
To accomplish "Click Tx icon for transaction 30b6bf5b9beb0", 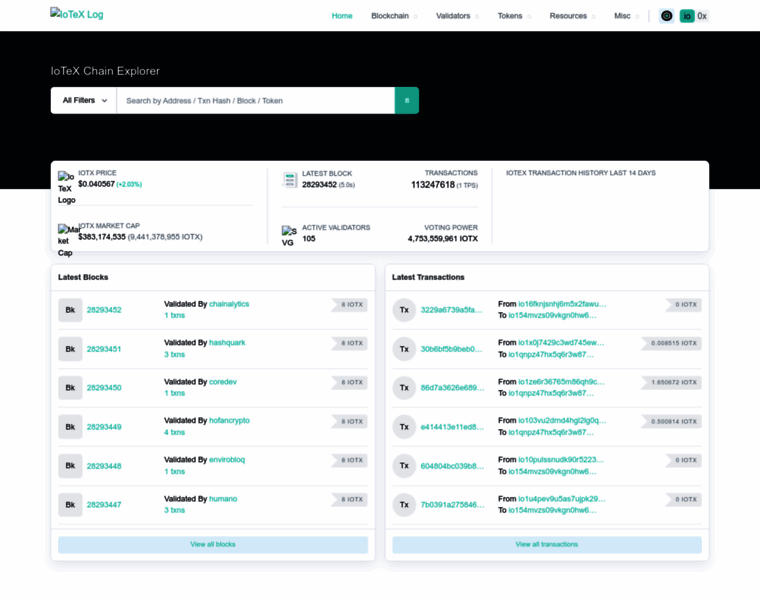I will 404,349.
